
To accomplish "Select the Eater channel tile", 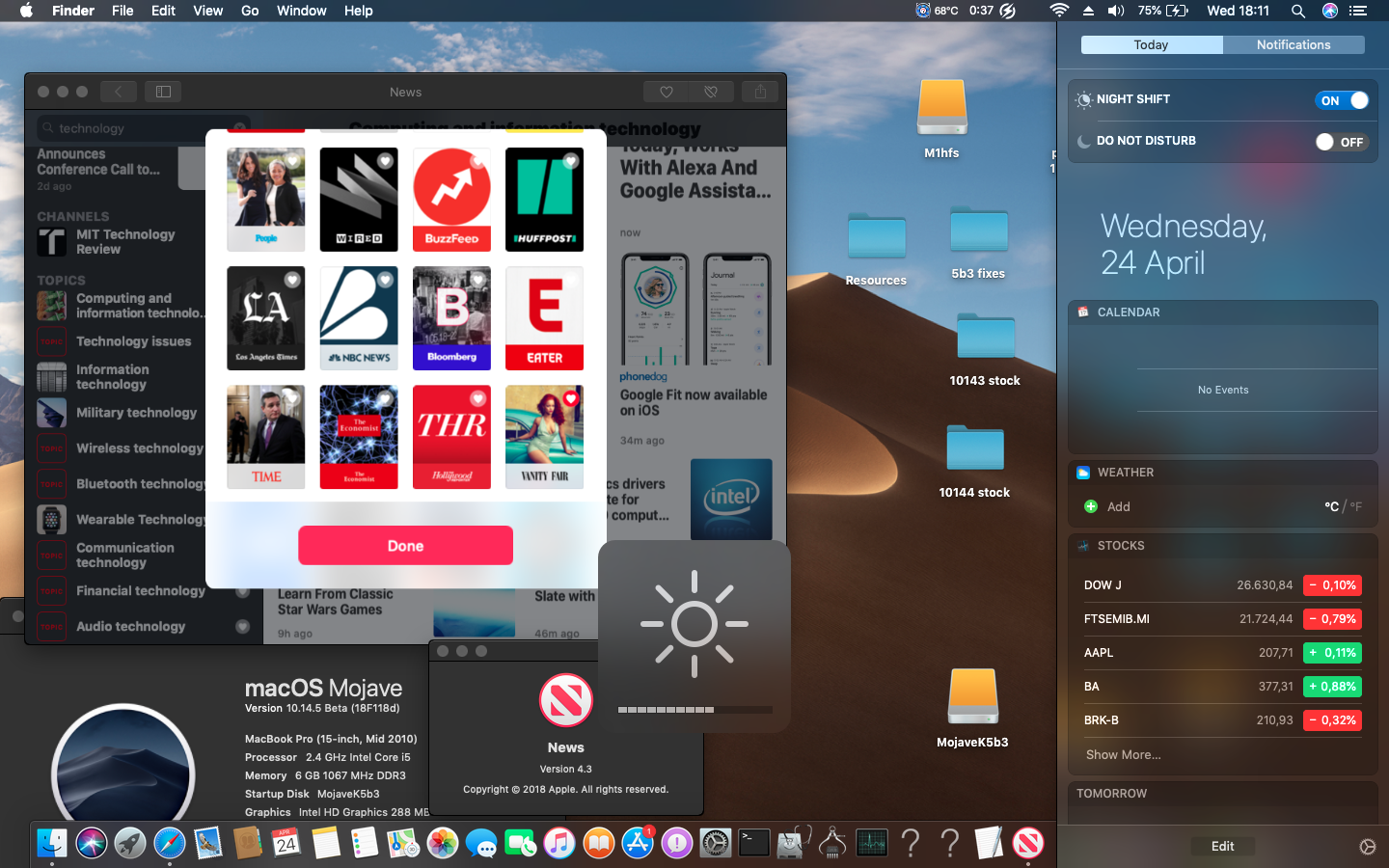I will [544, 318].
